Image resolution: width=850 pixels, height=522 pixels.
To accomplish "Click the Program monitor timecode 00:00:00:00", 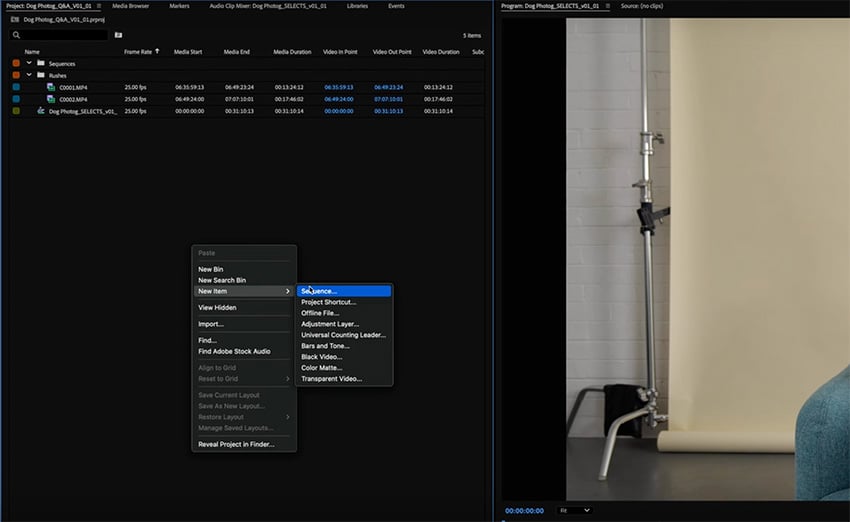I will coord(524,511).
